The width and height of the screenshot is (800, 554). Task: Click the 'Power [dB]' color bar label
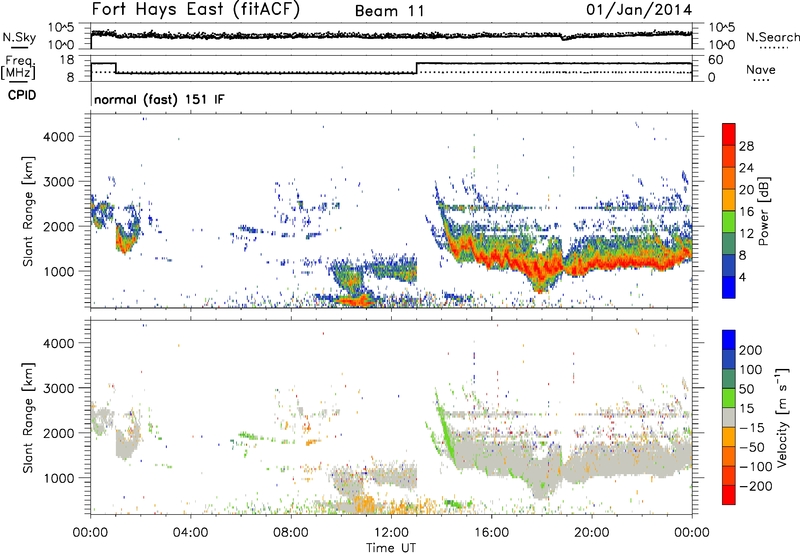(x=764, y=211)
